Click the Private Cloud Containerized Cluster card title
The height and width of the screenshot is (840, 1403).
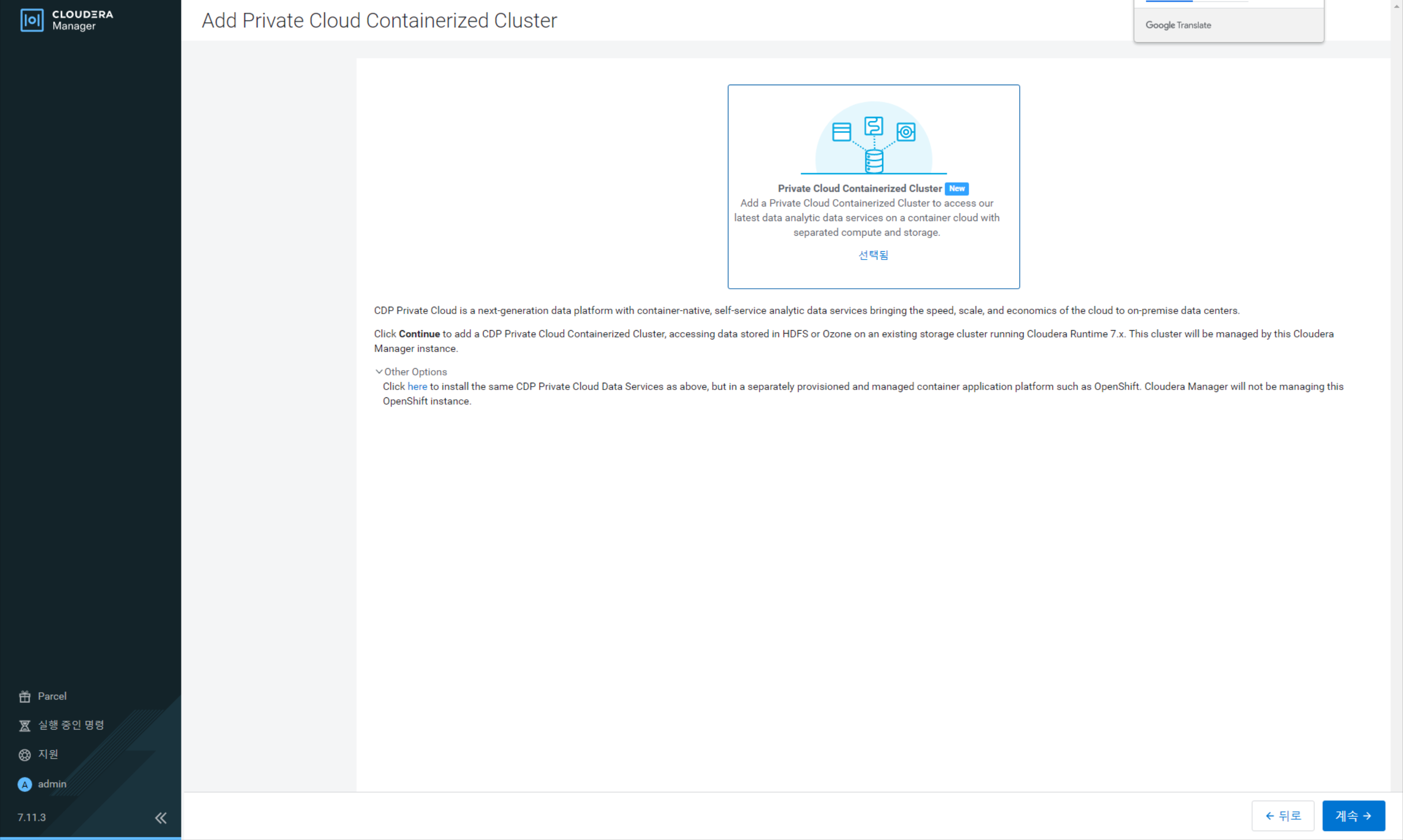pyautogui.click(x=859, y=188)
